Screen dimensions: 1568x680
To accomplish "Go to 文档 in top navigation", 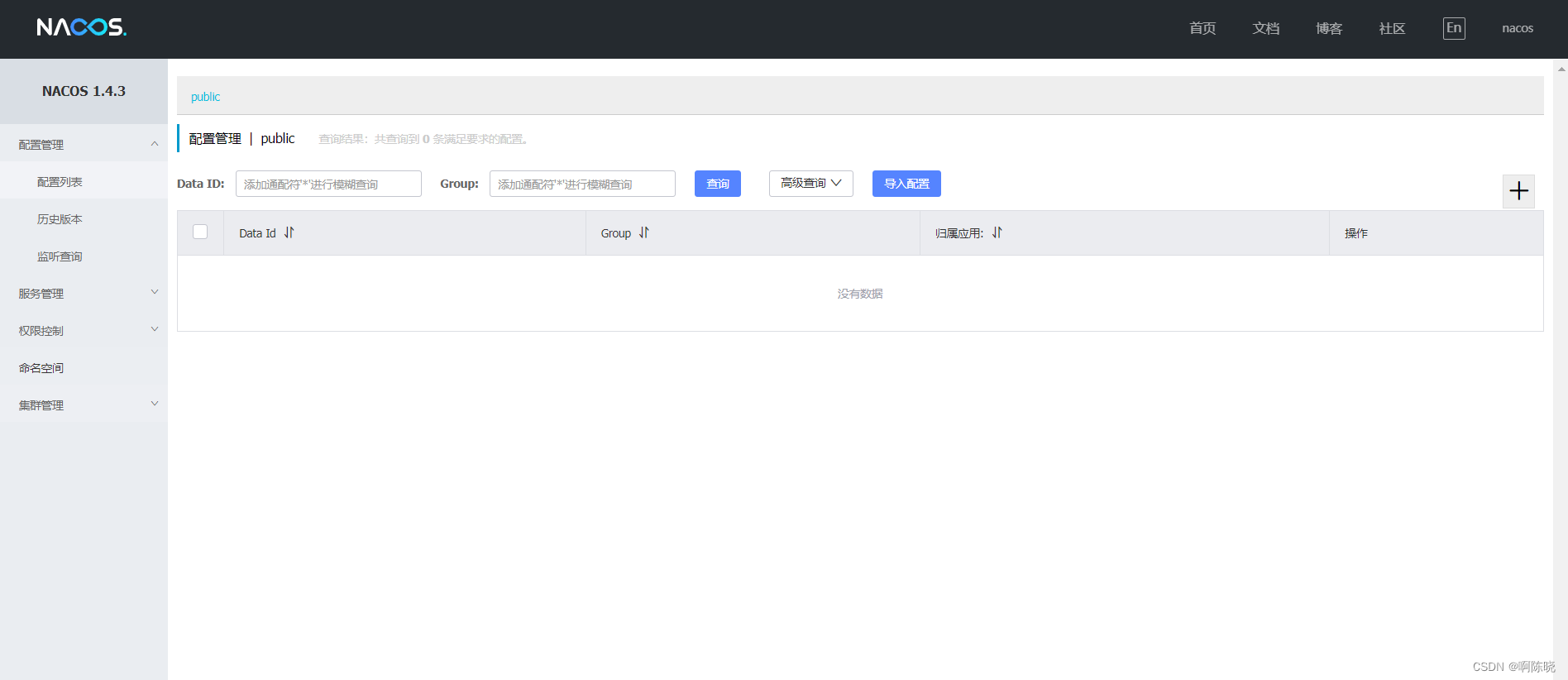I will pos(1265,28).
